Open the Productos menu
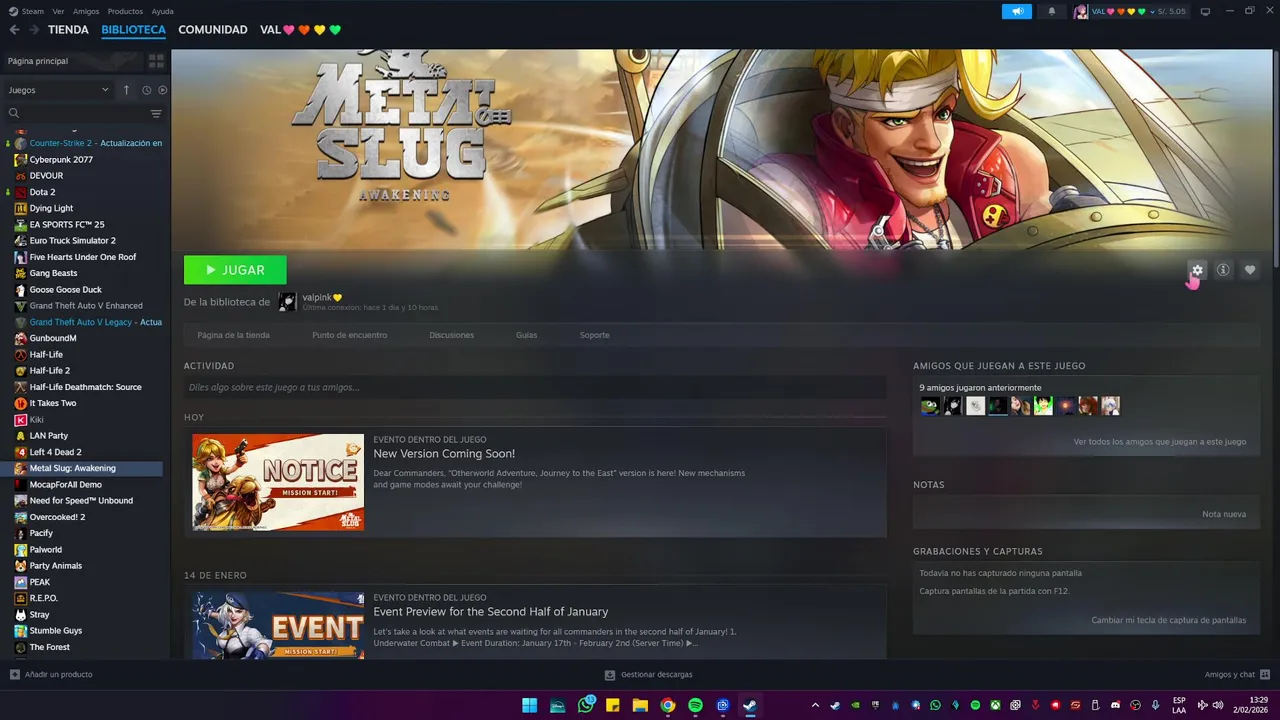Screen dimensions: 1280x720 coord(125,11)
